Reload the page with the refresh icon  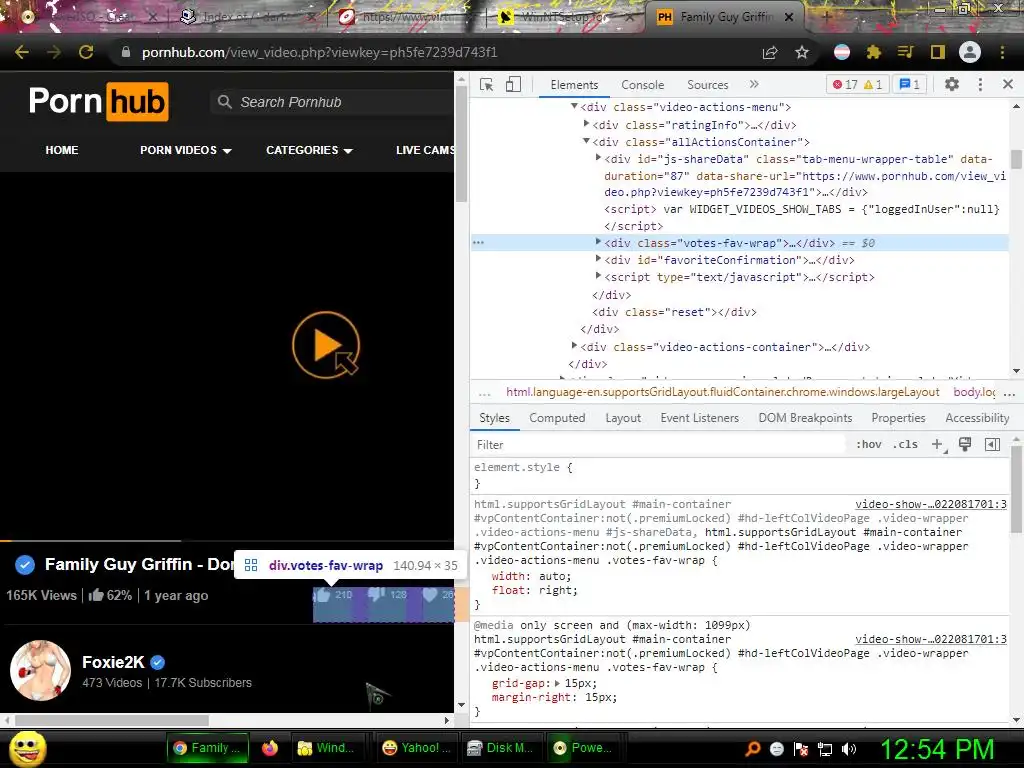coord(86,52)
